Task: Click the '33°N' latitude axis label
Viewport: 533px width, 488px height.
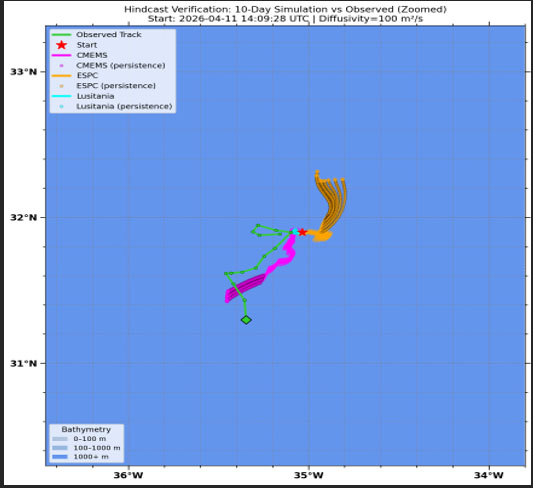Action: point(23,72)
